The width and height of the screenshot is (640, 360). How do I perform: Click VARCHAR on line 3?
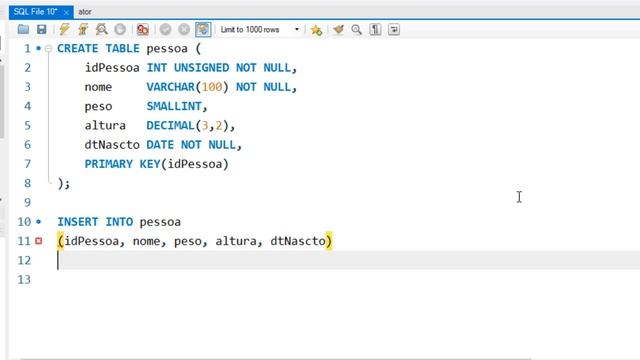point(170,87)
